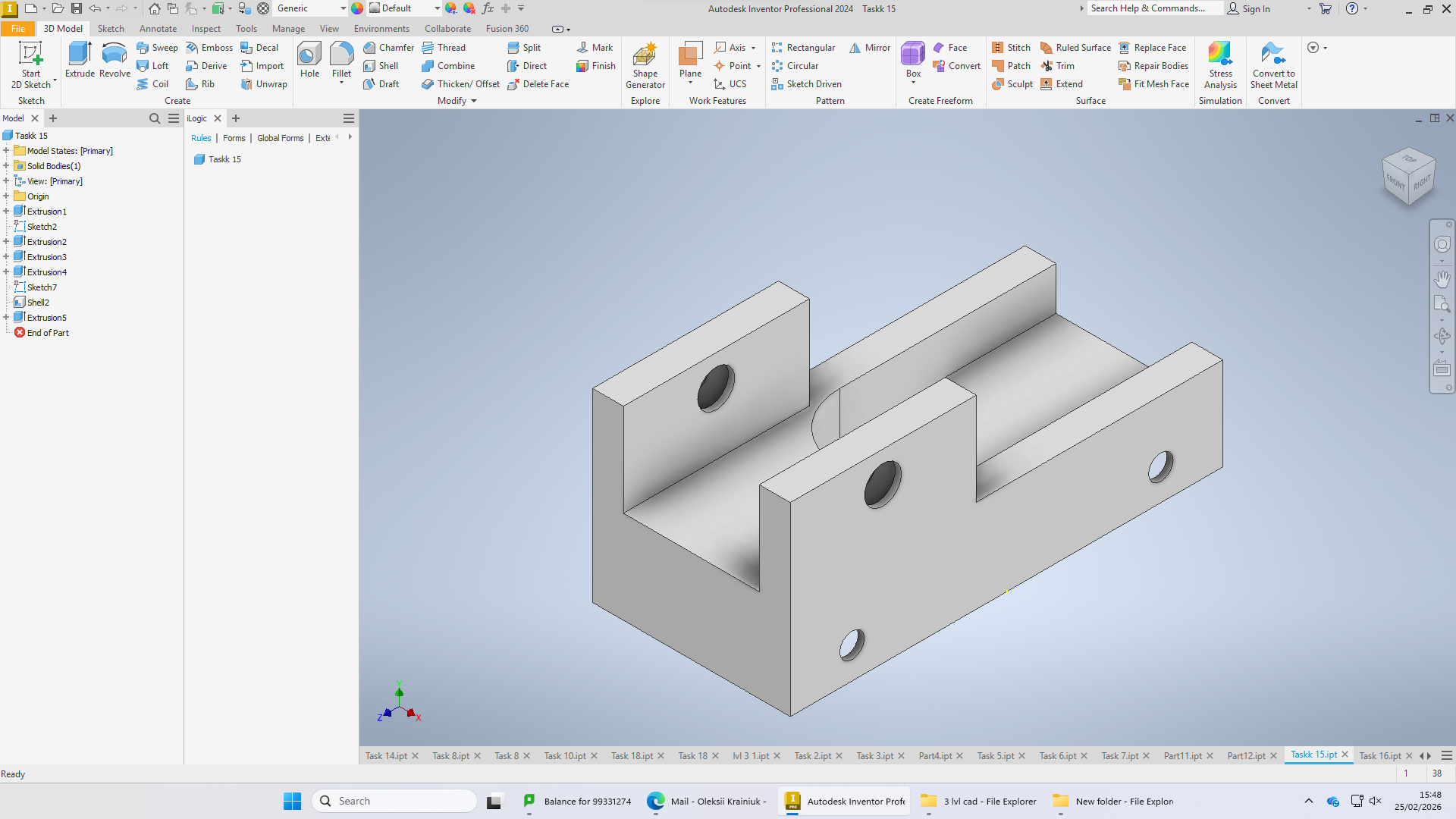This screenshot has width=1456, height=819.
Task: Select the Fillet tool
Action: click(341, 60)
